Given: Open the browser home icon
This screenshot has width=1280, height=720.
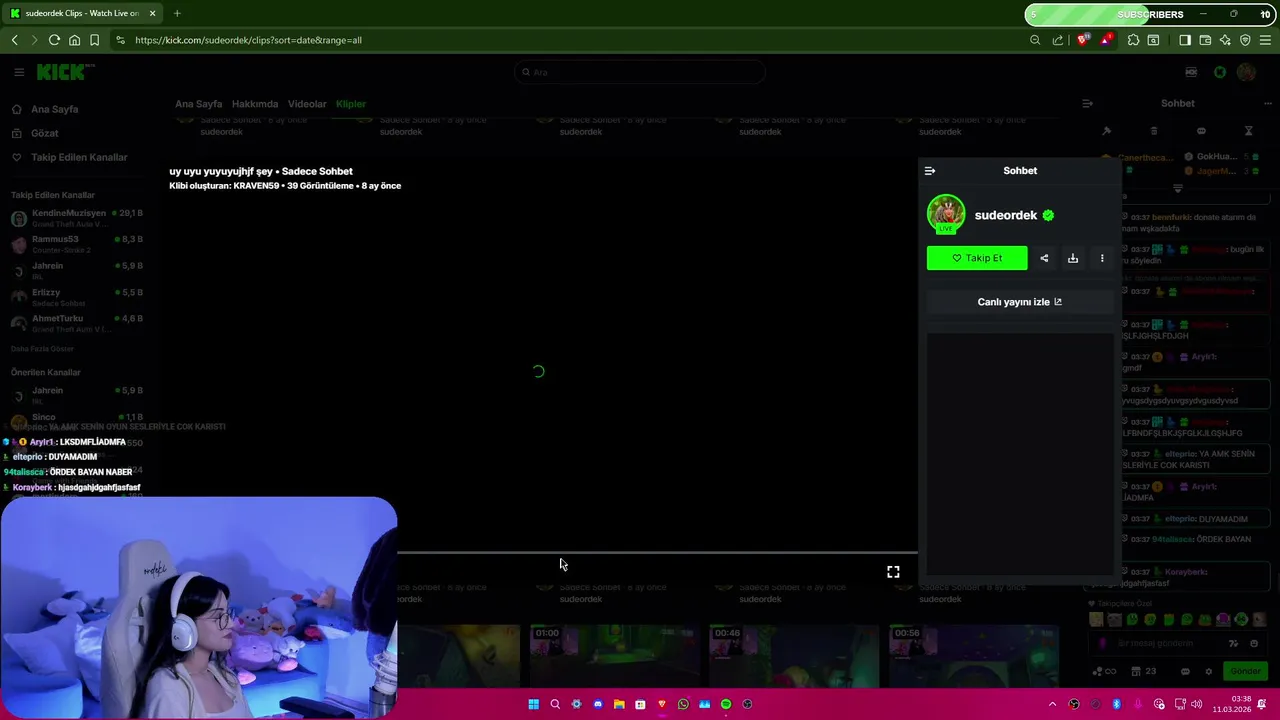Looking at the screenshot, I should (74, 40).
